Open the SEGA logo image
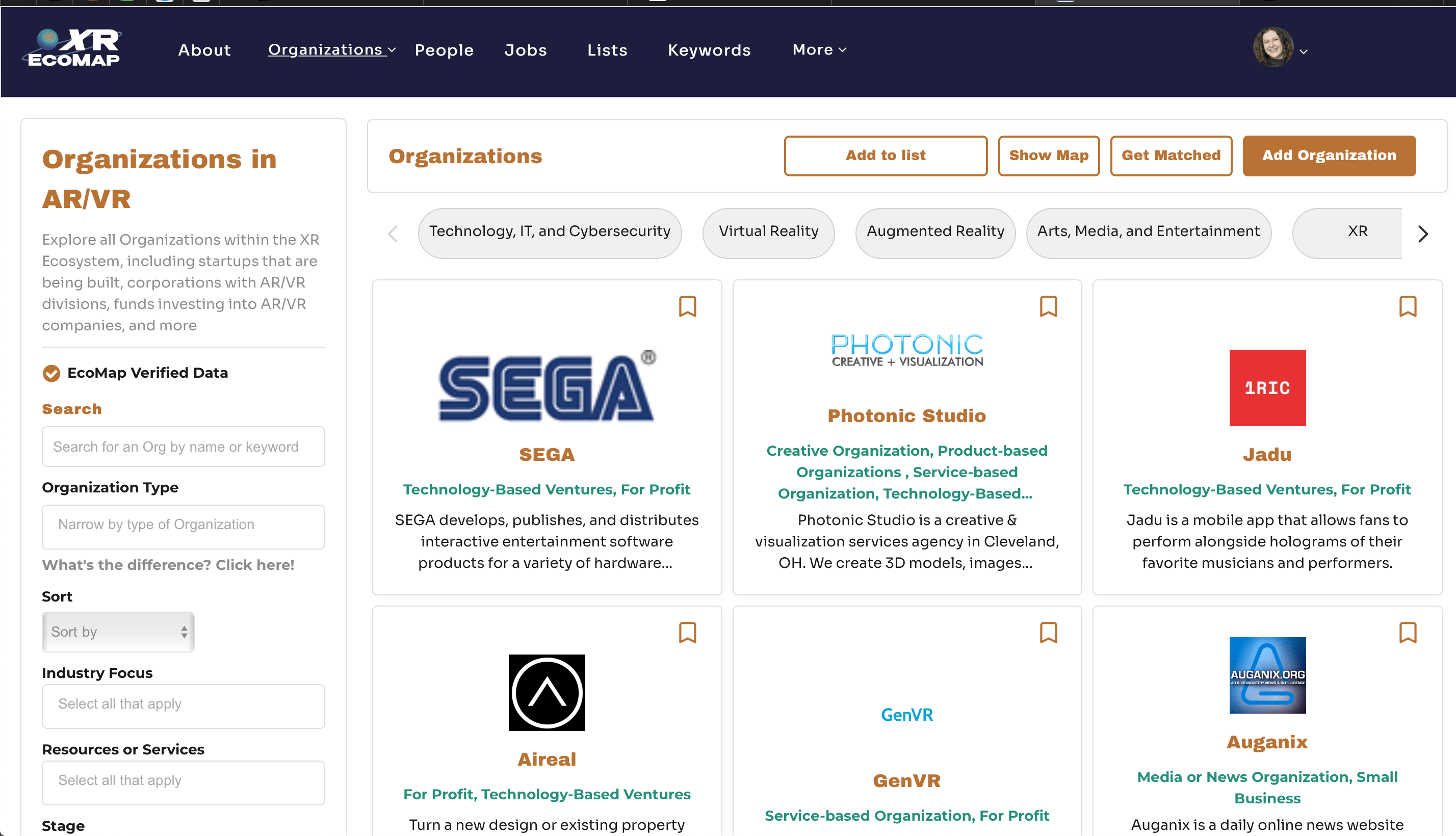Viewport: 1456px width, 836px height. 547,386
